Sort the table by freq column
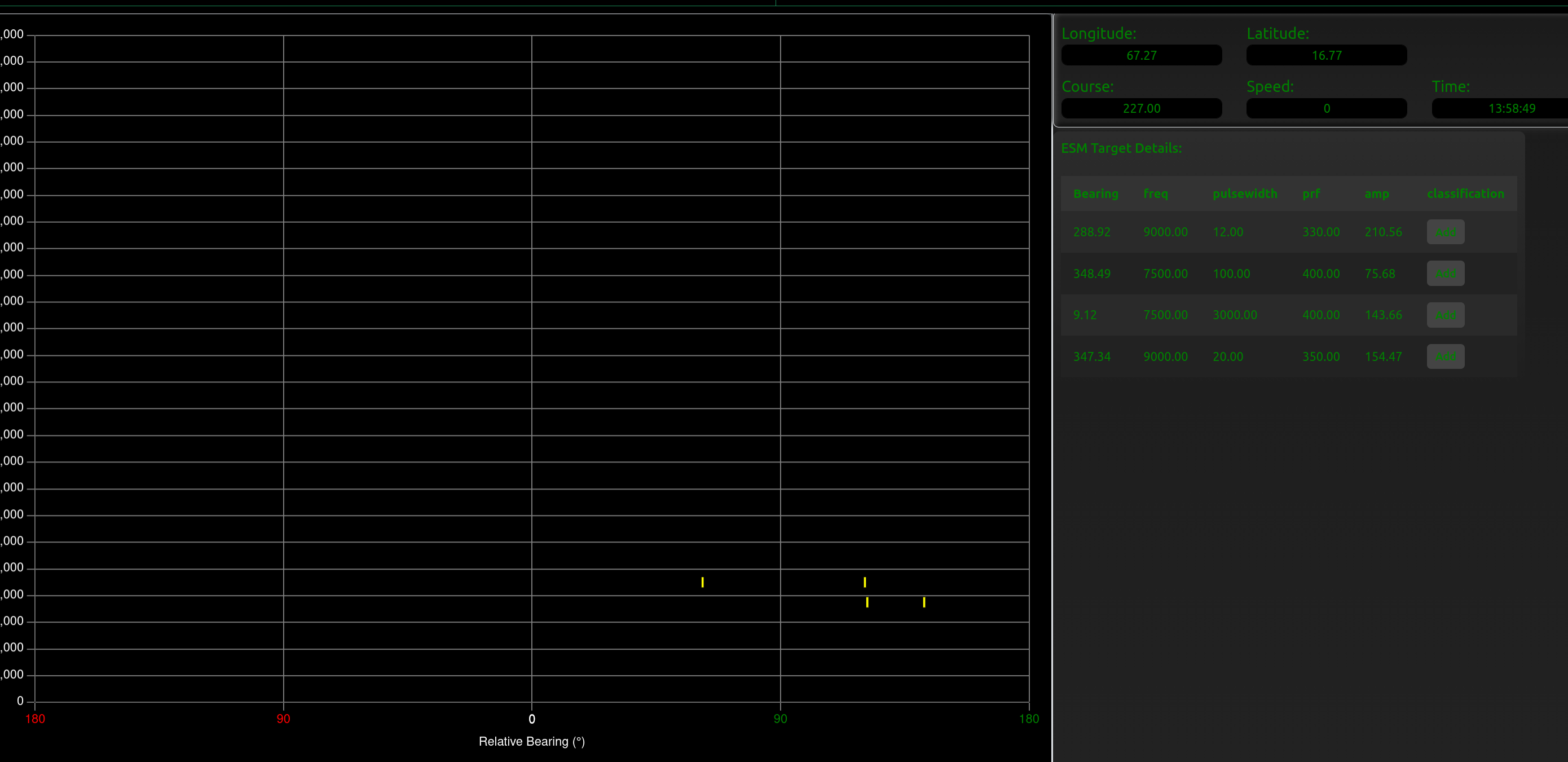Viewport: 1568px width, 762px height. coord(1156,193)
